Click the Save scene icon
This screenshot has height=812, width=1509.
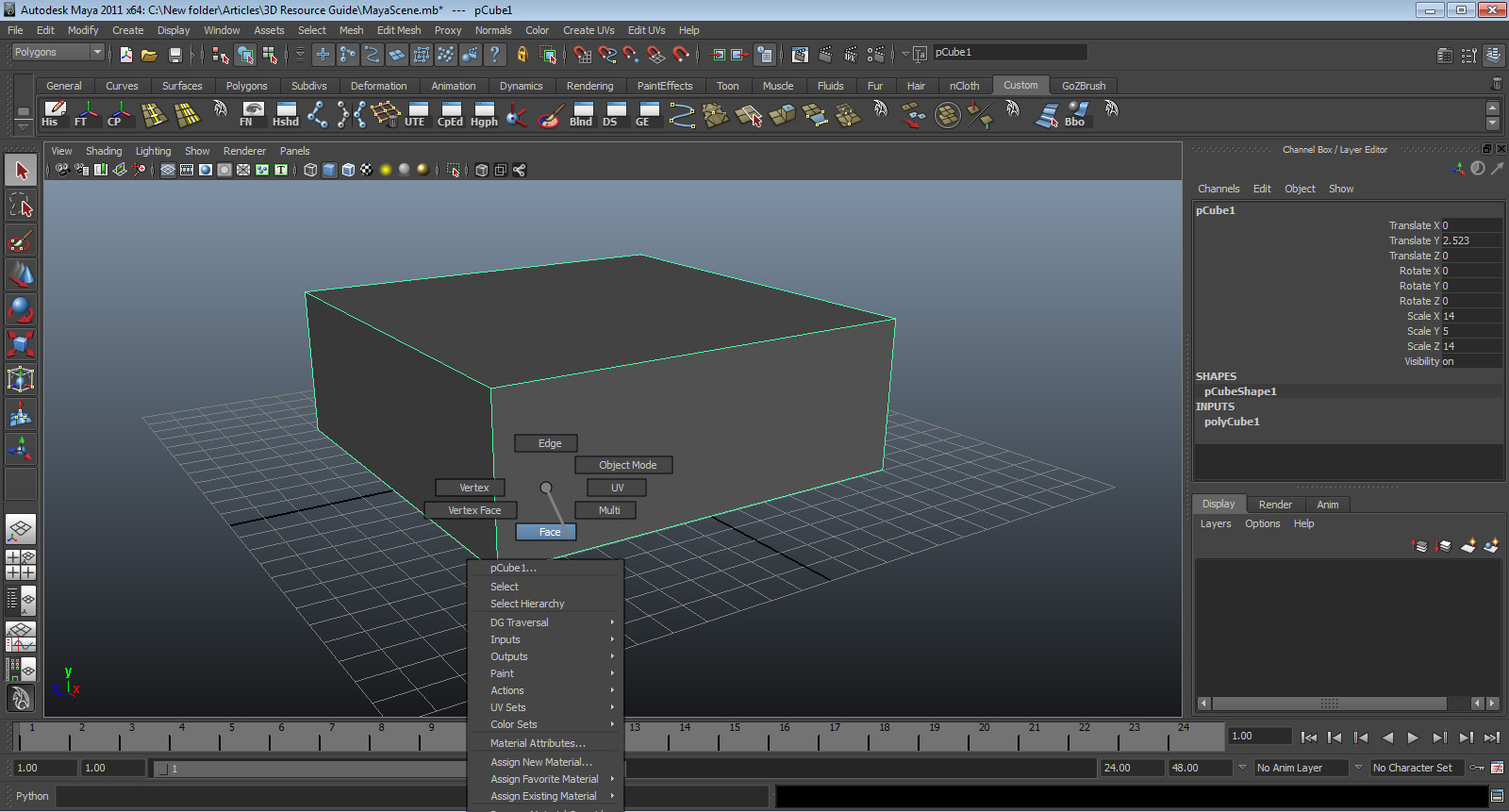pyautogui.click(x=174, y=55)
